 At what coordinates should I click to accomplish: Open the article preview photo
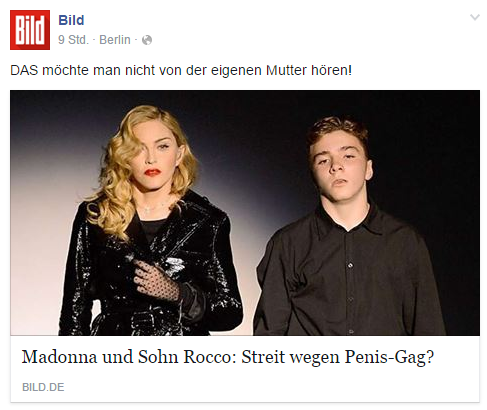coord(245,213)
